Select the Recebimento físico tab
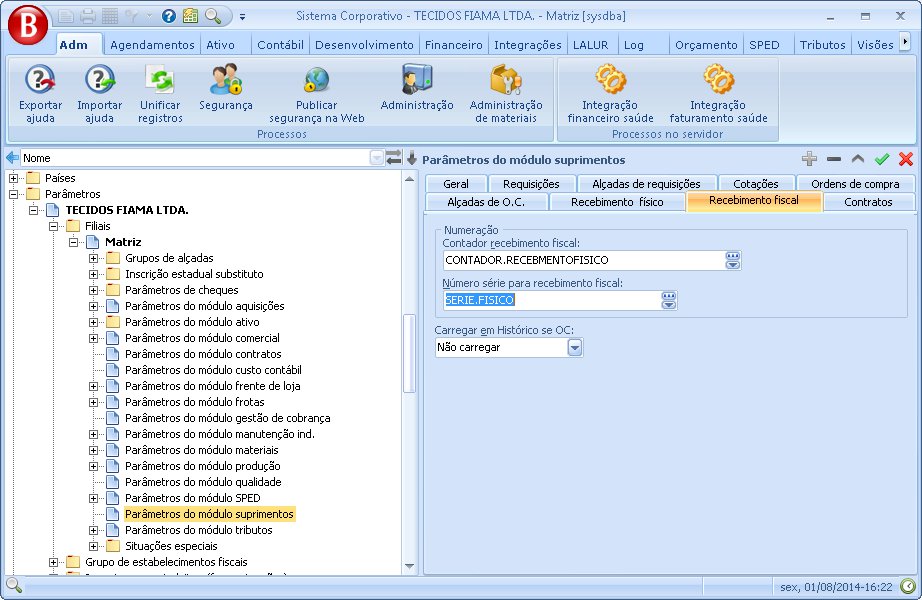 pos(617,202)
